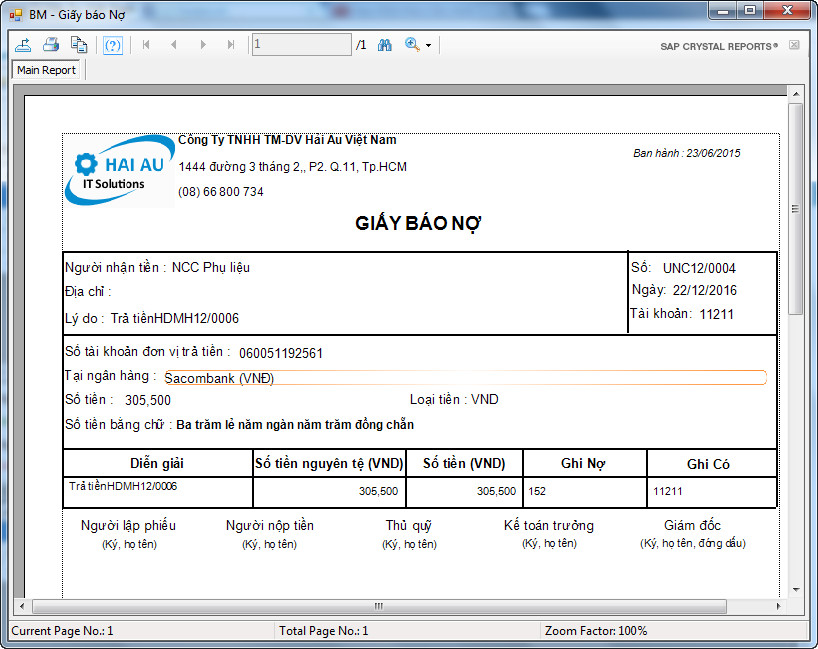The width and height of the screenshot is (818, 649).
Task: Click the Ban hành : 23/06/2015 text
Action: pos(687,153)
